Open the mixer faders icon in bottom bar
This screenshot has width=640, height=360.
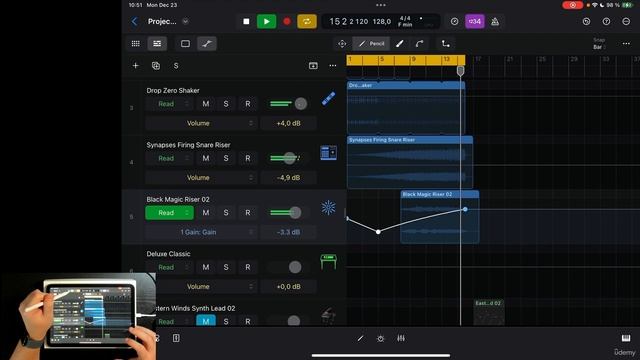[x=401, y=338]
